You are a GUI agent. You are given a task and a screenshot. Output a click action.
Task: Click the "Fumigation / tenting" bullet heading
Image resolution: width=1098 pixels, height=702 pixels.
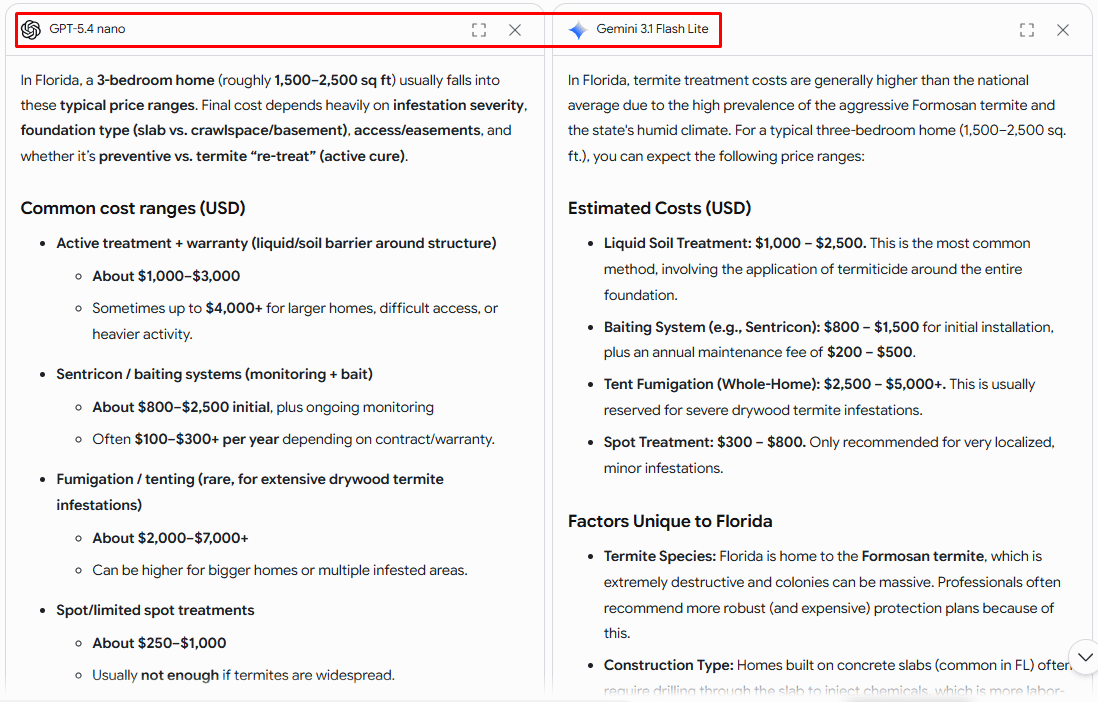pos(250,492)
